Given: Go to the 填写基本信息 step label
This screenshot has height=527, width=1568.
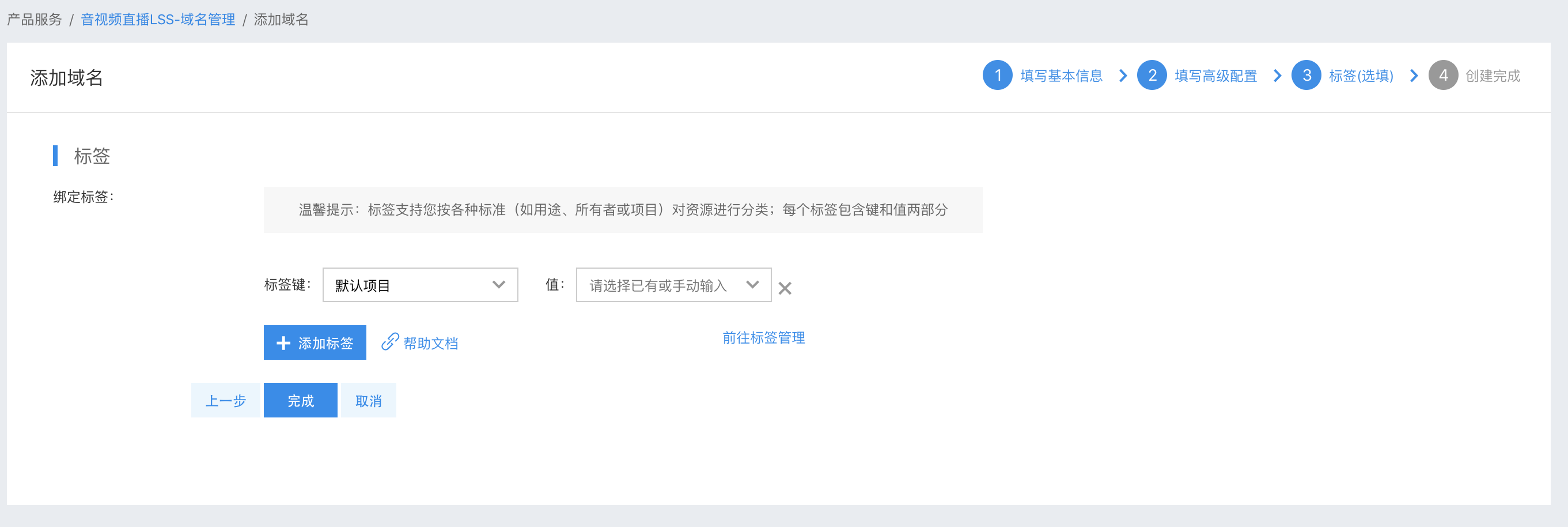Looking at the screenshot, I should pos(1061,76).
